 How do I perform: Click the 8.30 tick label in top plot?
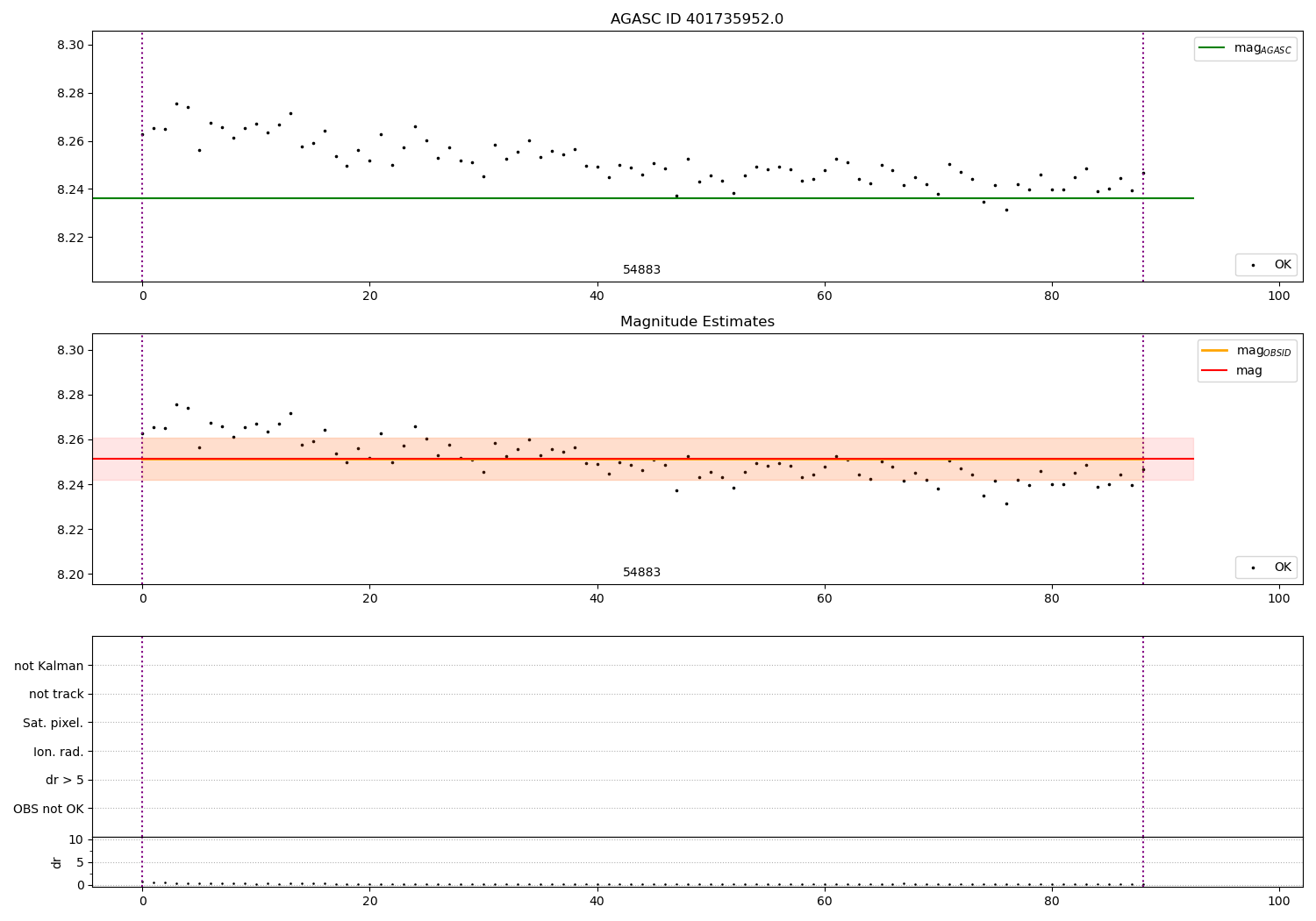(69, 45)
